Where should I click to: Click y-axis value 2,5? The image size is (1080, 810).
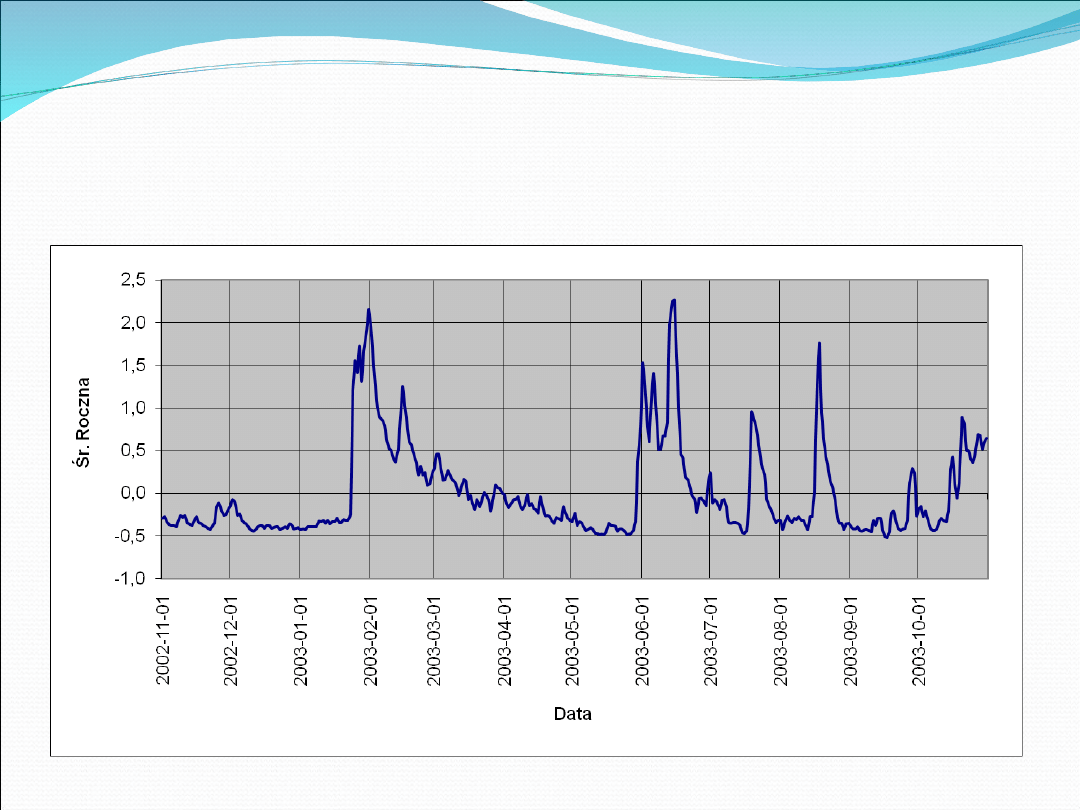click(133, 280)
